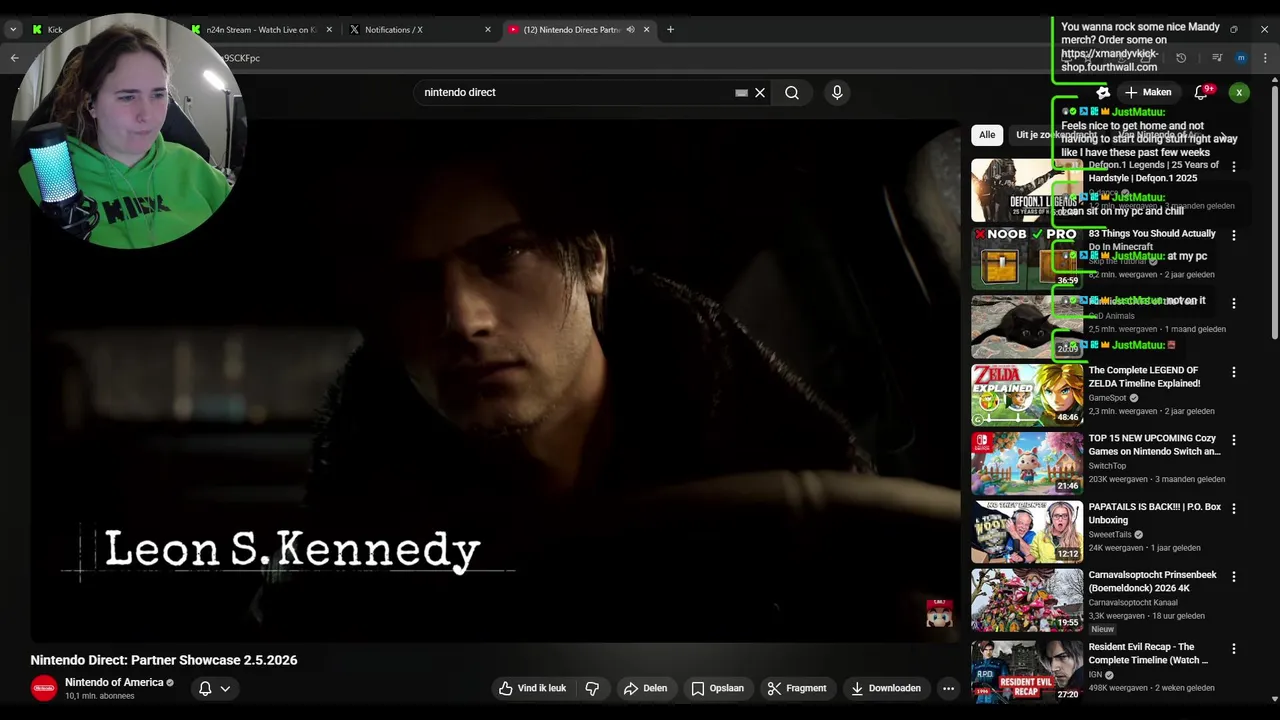Screen dimensions: 1280x720
Task: Open TOP 15 NEW UPCOMING Cozy Games title
Action: tap(1154, 445)
